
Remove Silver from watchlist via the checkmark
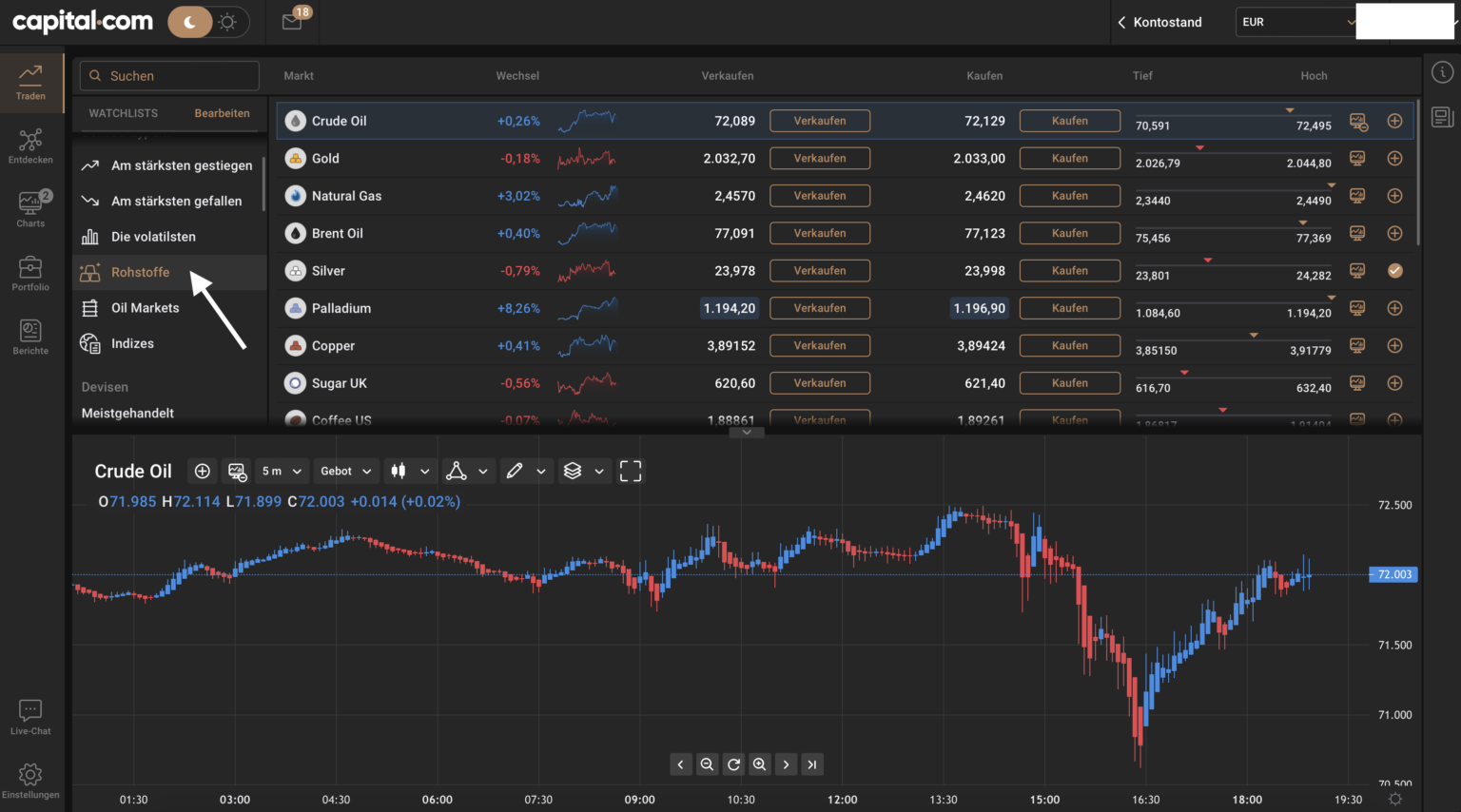point(1394,270)
